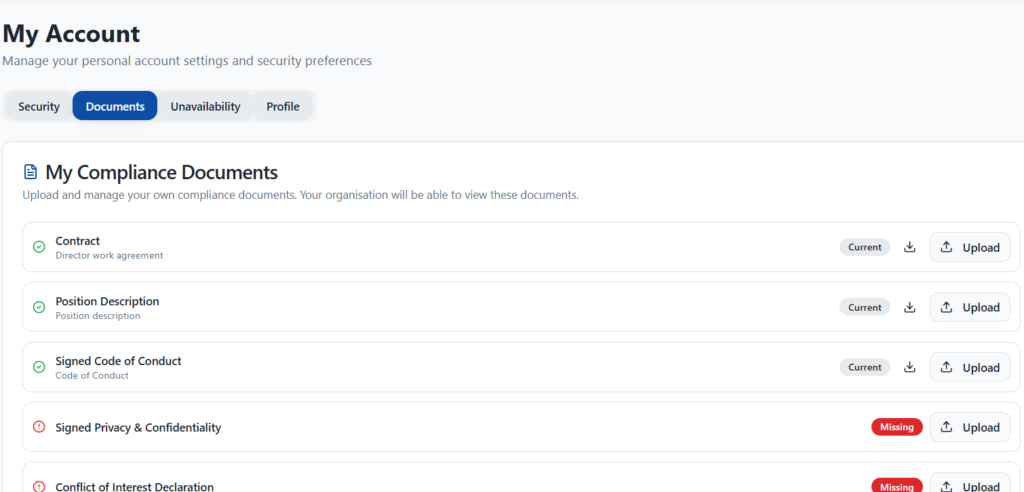Click the 'Signed Code of Conduct' title

click(118, 361)
